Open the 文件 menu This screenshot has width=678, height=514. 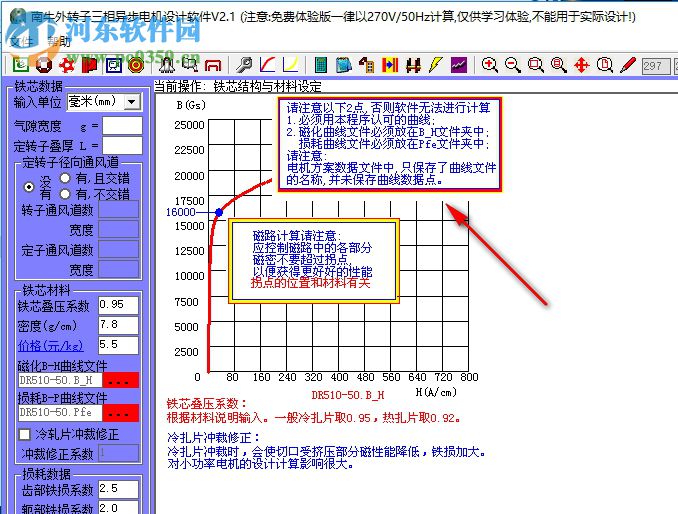21,42
